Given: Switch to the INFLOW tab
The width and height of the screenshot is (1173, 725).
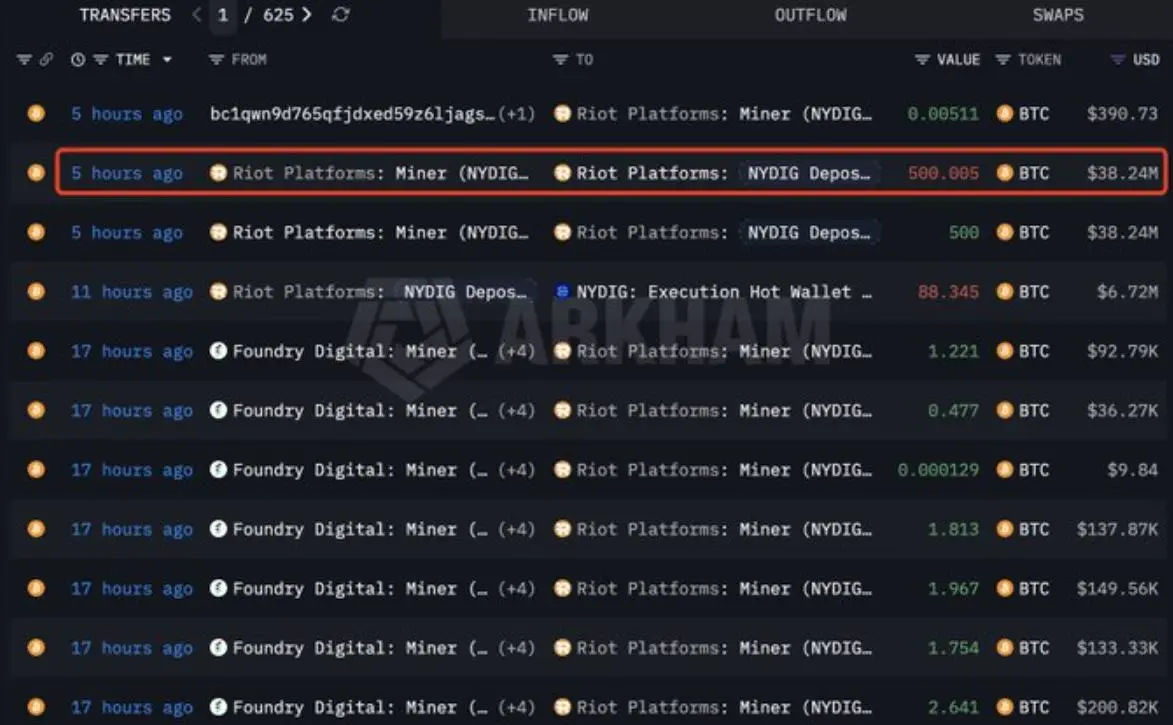Looking at the screenshot, I should point(557,15).
